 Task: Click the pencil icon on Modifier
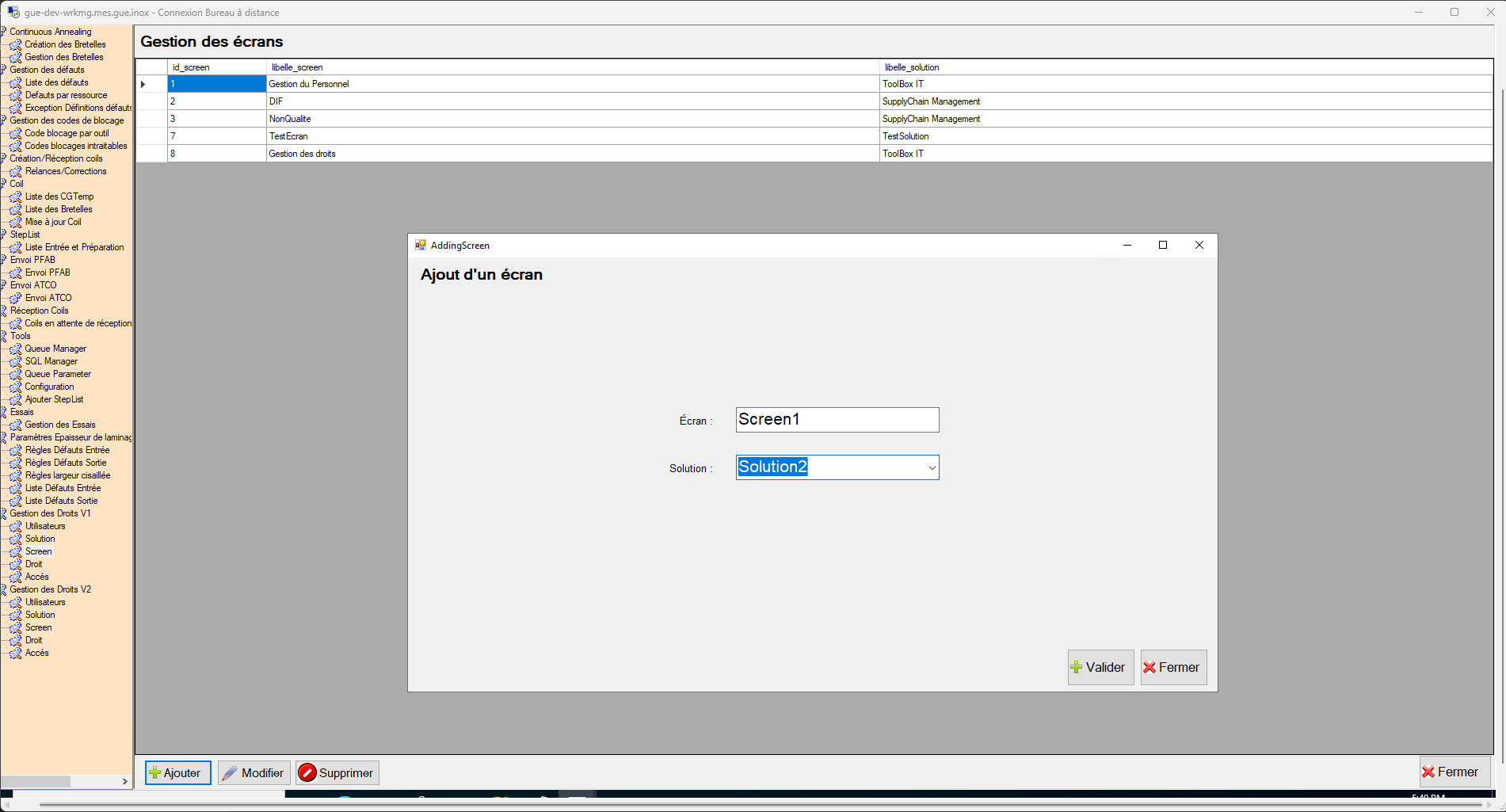pos(230,772)
